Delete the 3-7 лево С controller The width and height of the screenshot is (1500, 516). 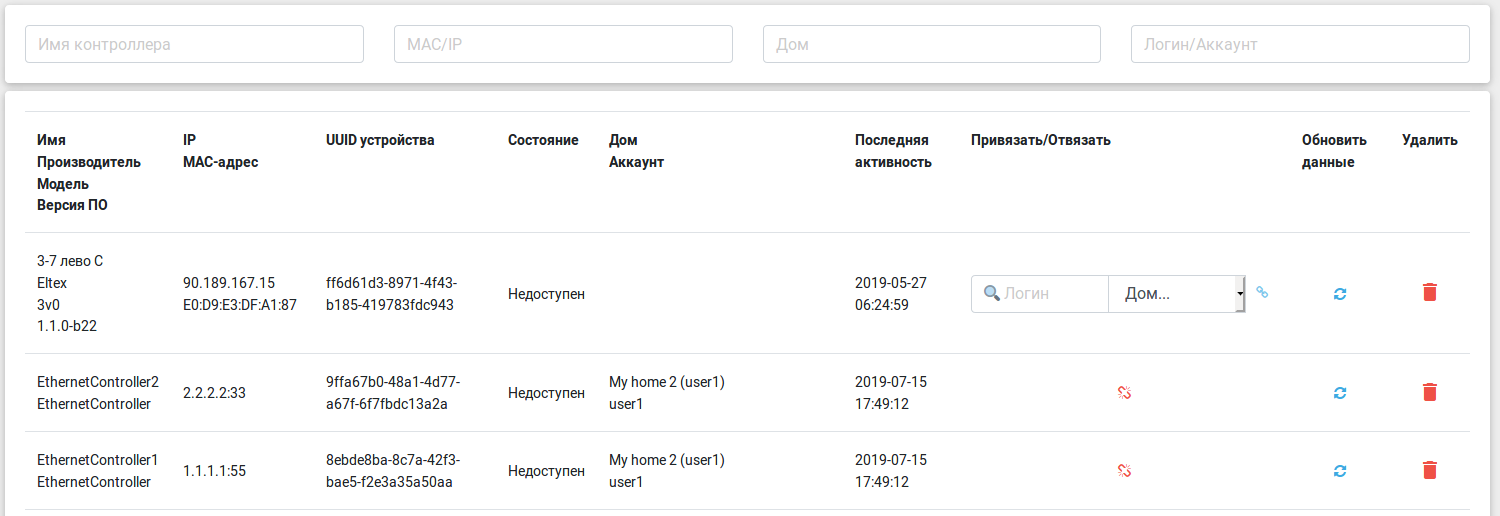[x=1430, y=292]
